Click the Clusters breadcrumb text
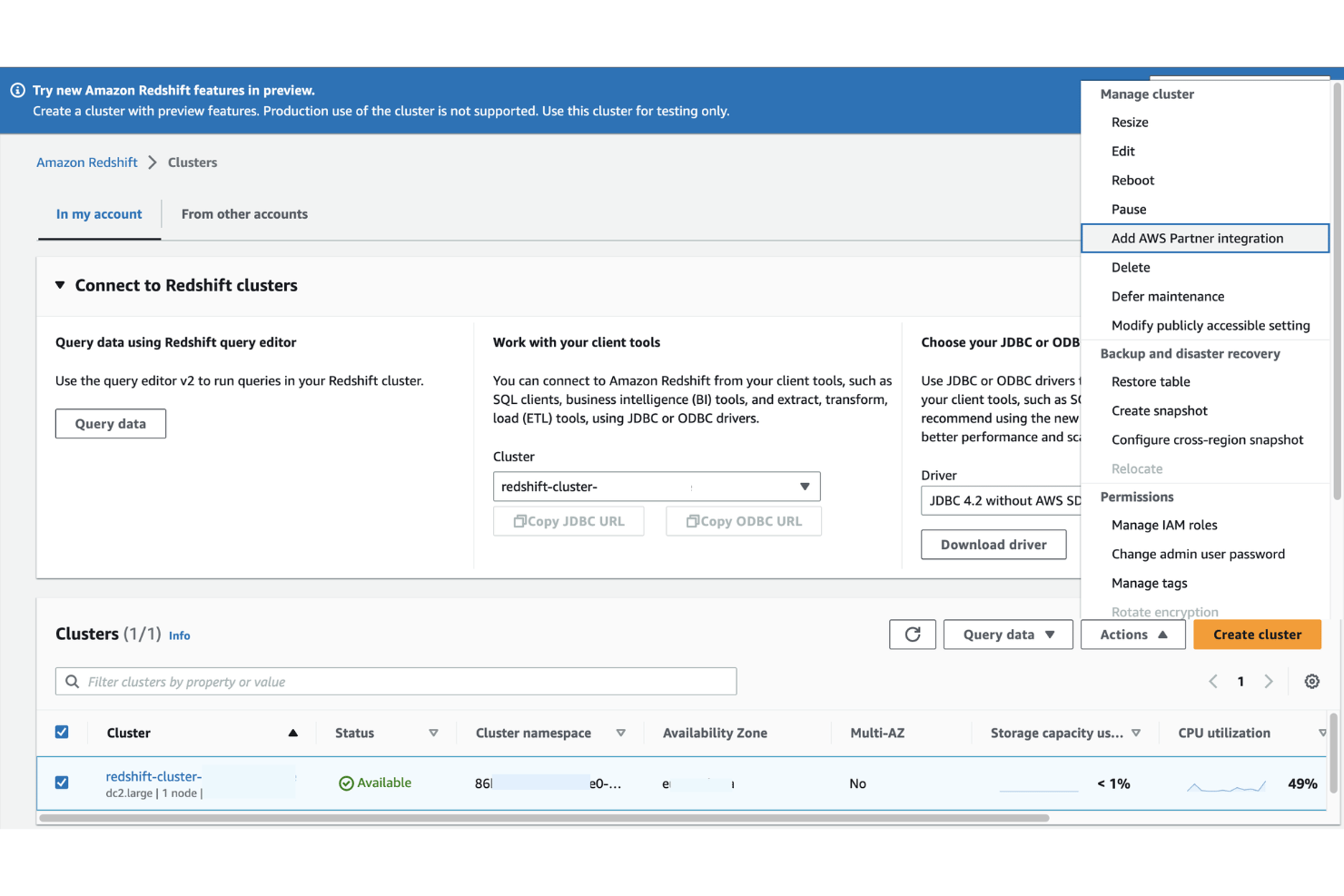The width and height of the screenshot is (1344, 896). (x=193, y=162)
